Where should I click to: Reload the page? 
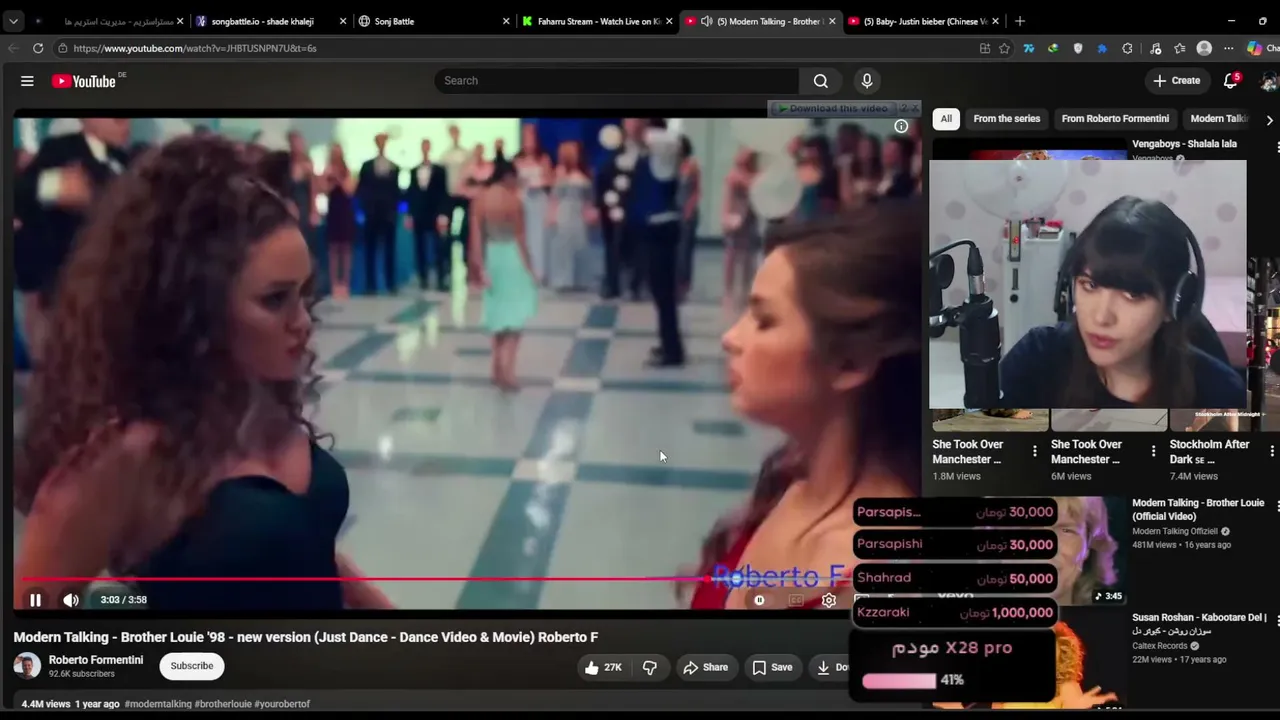[38, 48]
